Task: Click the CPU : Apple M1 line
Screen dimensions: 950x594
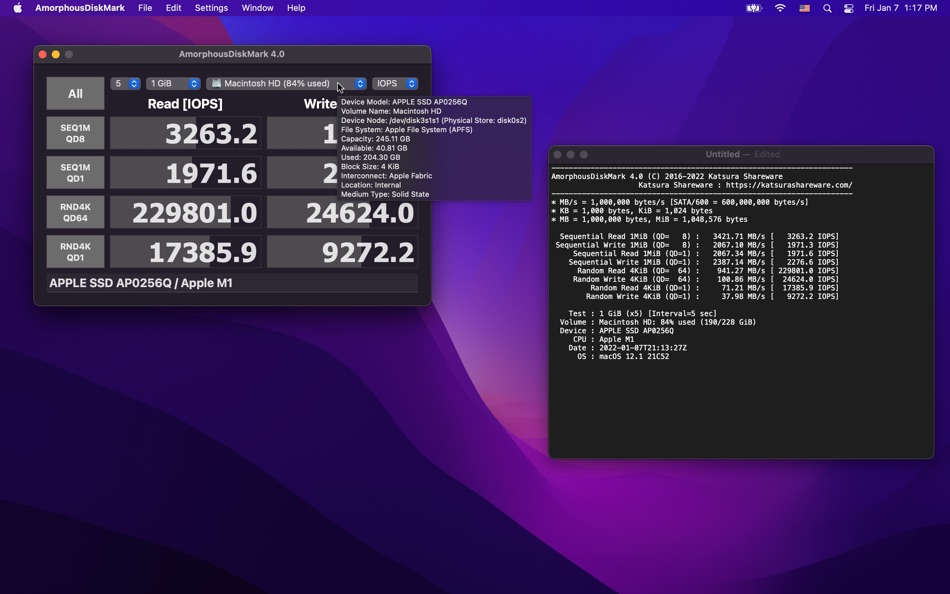Action: (x=603, y=339)
